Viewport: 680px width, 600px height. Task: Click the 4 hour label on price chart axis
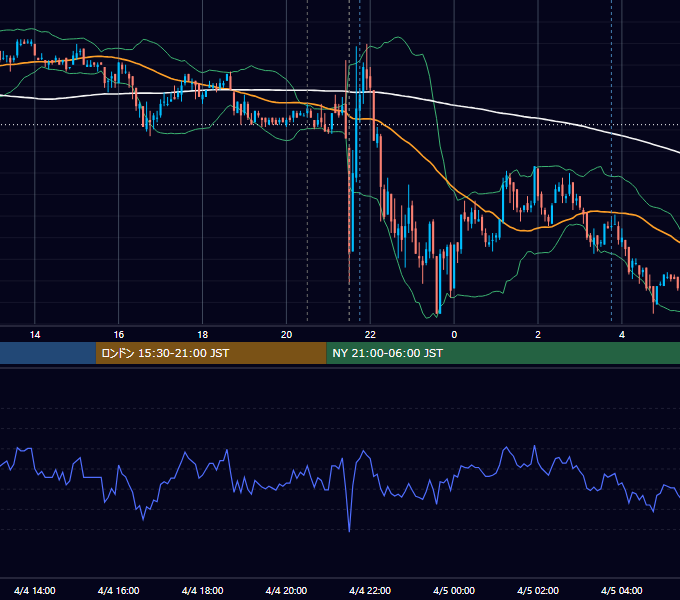pyautogui.click(x=621, y=335)
